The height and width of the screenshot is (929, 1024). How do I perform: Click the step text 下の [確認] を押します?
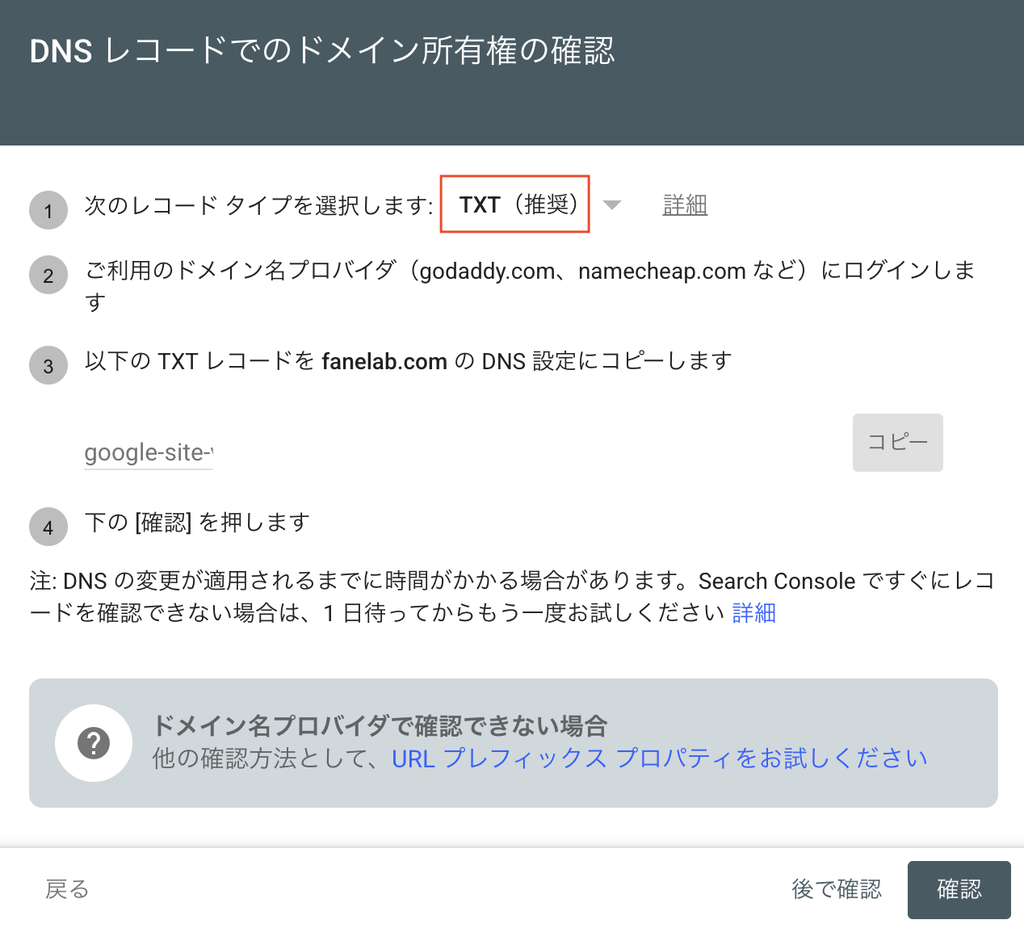pos(197,522)
